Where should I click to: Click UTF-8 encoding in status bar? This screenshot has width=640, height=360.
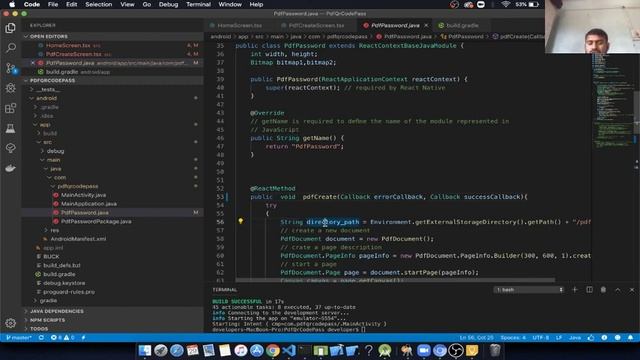point(540,338)
